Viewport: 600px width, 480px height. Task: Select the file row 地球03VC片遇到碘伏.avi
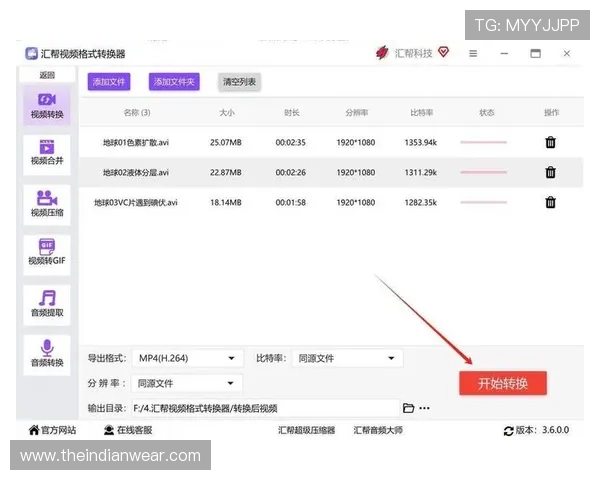pyautogui.click(x=331, y=202)
